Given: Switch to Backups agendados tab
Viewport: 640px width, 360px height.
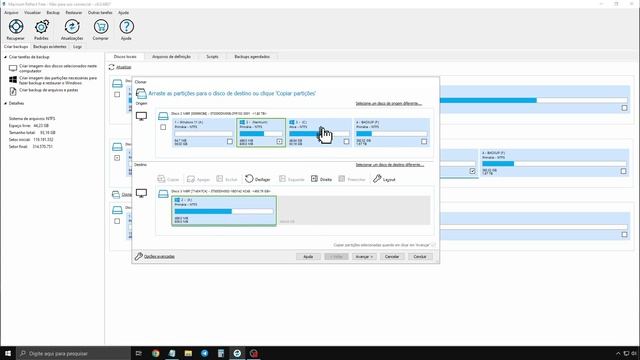Looking at the screenshot, I should [x=252, y=57].
